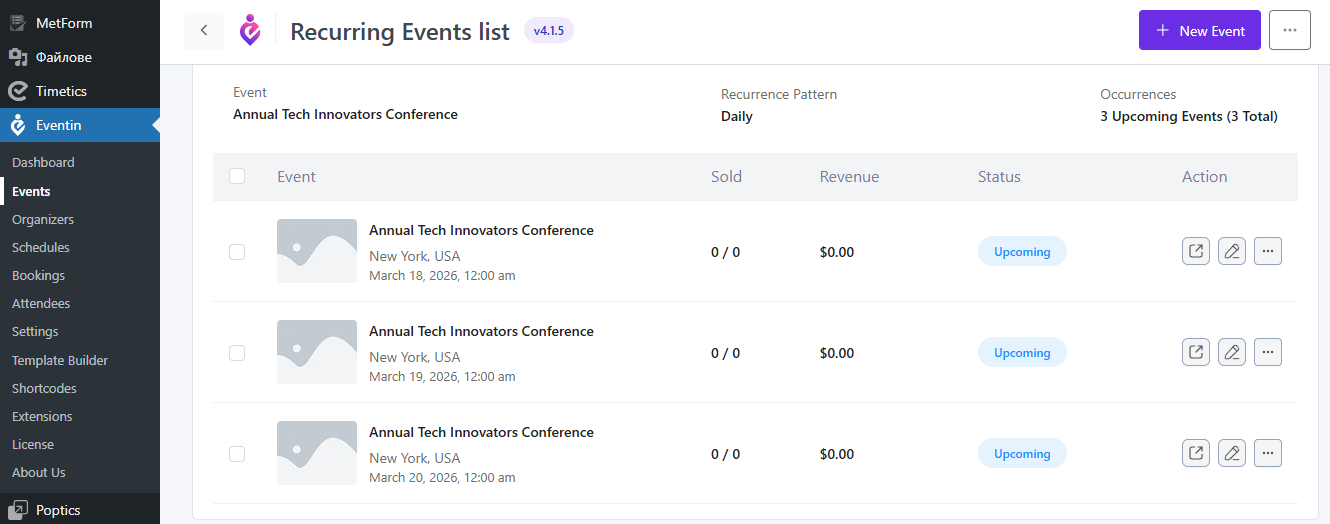Viewport: 1330px width, 524px height.
Task: Click the March 18 event thumbnail image
Action: pyautogui.click(x=317, y=251)
